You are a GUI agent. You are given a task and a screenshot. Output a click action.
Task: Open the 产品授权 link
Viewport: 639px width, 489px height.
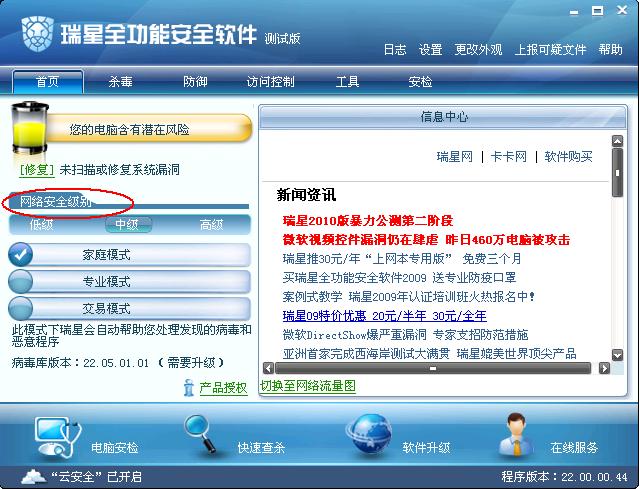coord(223,388)
